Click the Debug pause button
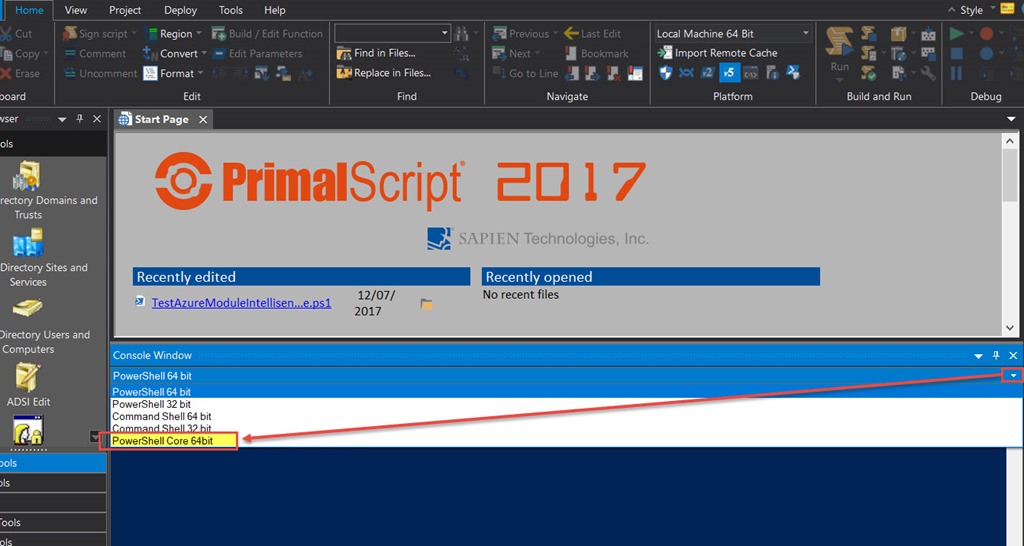Image resolution: width=1024 pixels, height=546 pixels. click(x=957, y=73)
